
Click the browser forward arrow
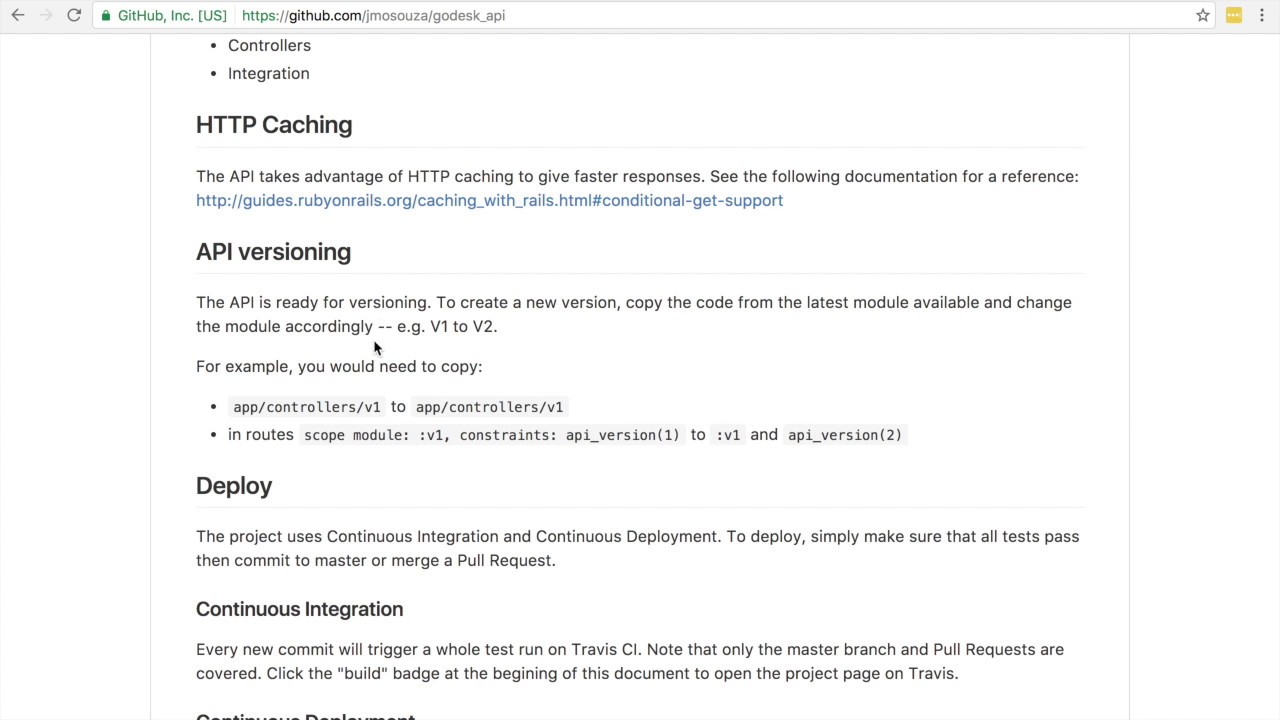click(46, 16)
